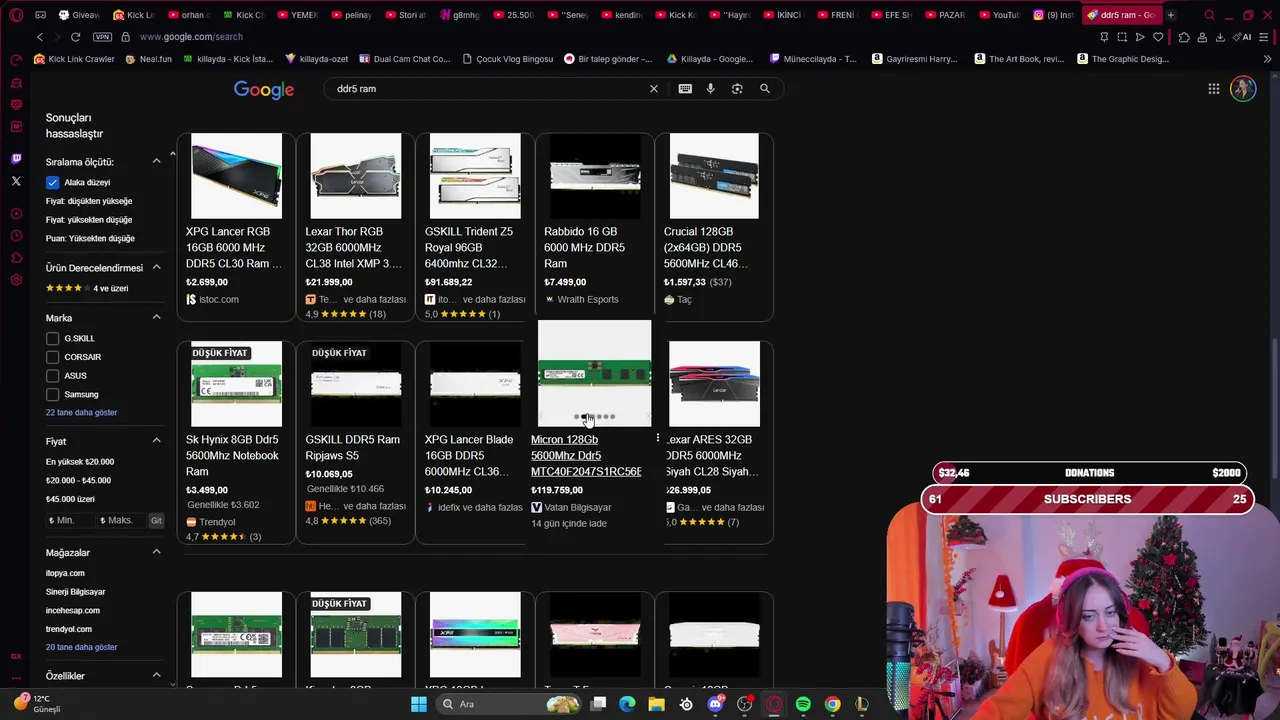Viewport: 1280px width, 720px height.
Task: Click the ddr5 ram search input box
Action: point(490,89)
